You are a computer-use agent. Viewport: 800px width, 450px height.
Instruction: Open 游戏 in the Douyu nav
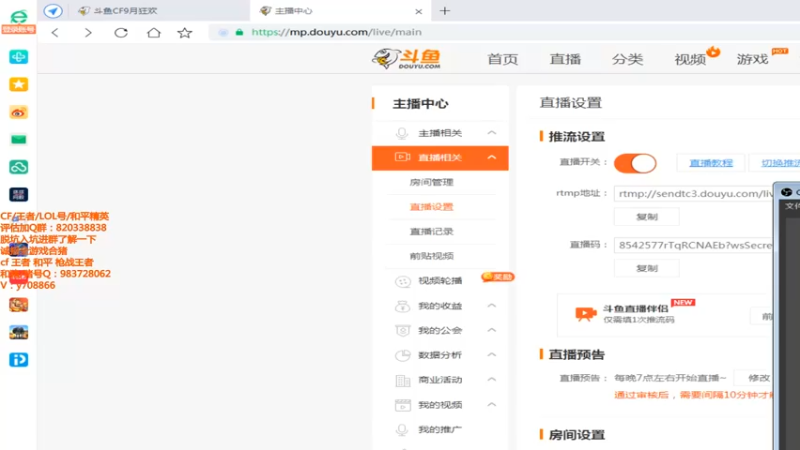(x=753, y=59)
